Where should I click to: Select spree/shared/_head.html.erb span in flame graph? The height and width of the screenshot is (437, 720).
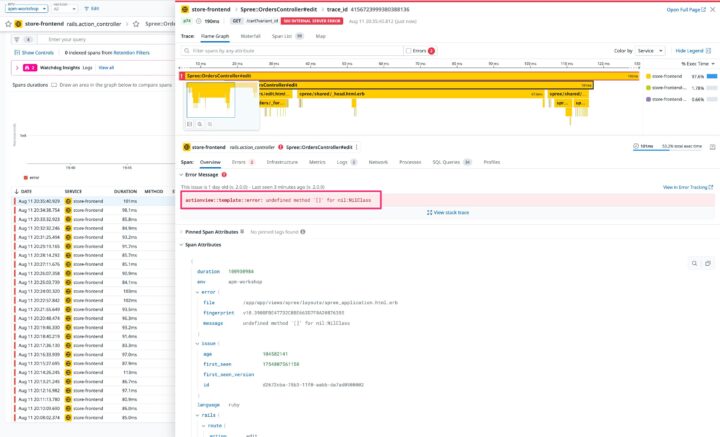click(420, 94)
